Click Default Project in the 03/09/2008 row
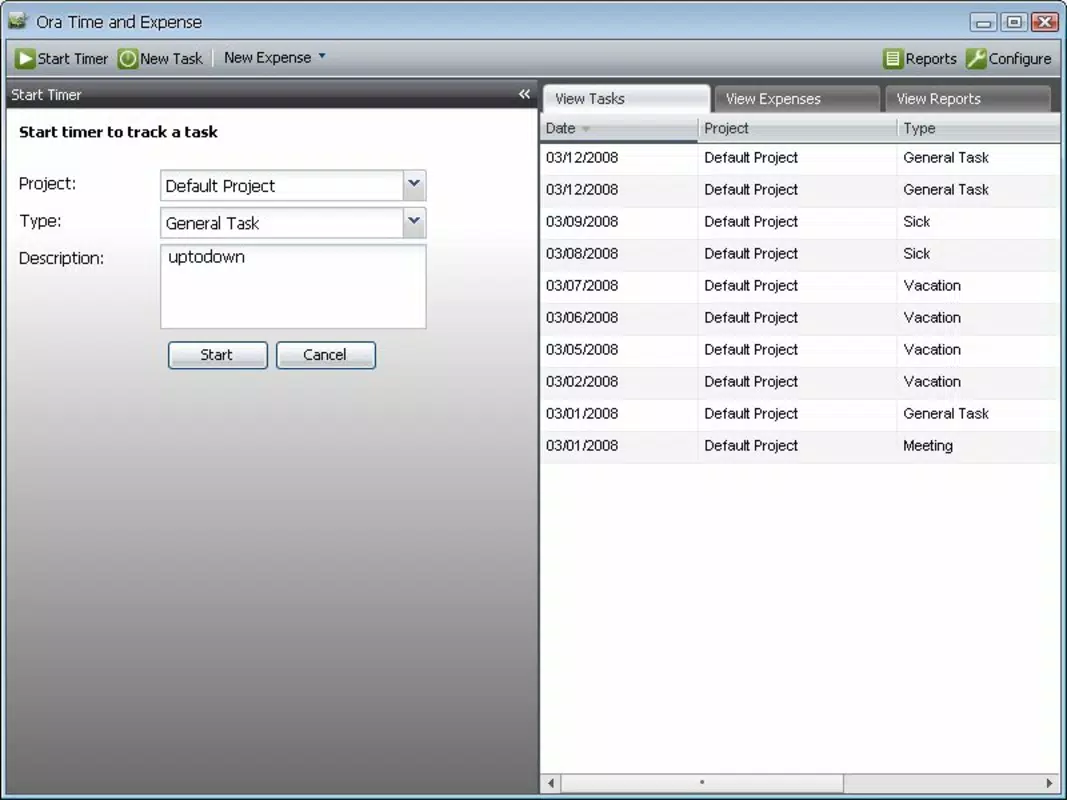Screen dimensions: 1067x800 (751, 222)
